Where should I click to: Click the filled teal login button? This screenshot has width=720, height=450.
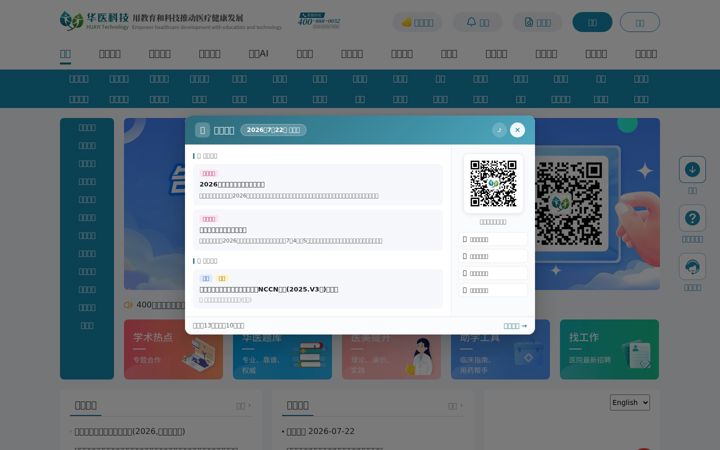592,22
